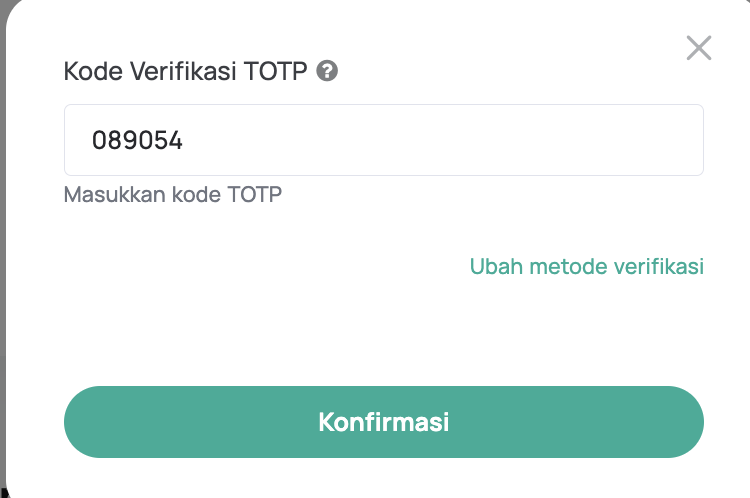Click the word TOTP in the field heading
Image resolution: width=750 pixels, height=498 pixels.
click(x=276, y=72)
